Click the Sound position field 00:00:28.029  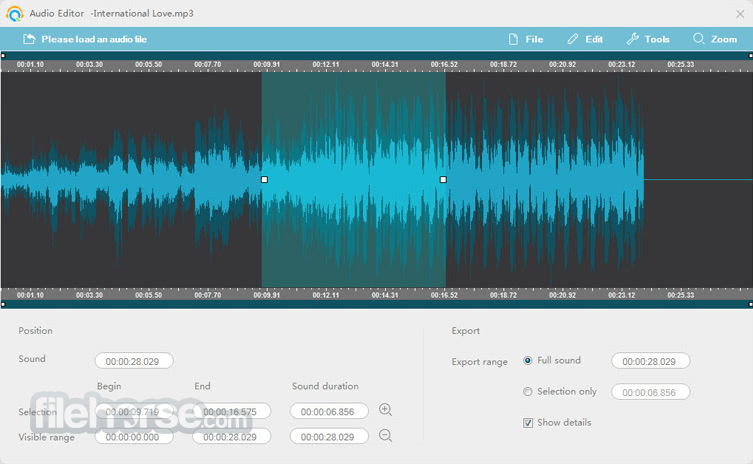(x=134, y=361)
